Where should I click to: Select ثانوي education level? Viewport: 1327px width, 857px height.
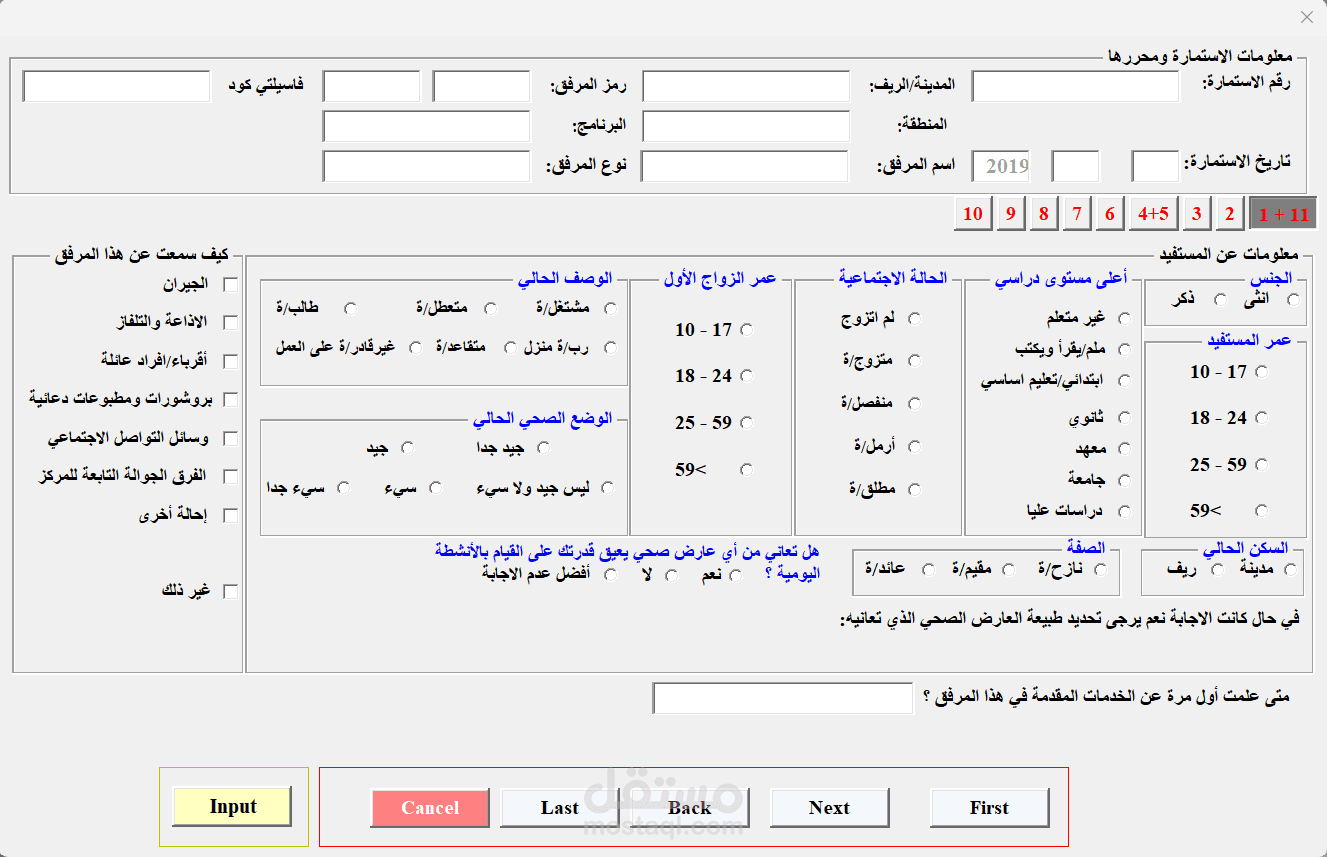click(1124, 418)
